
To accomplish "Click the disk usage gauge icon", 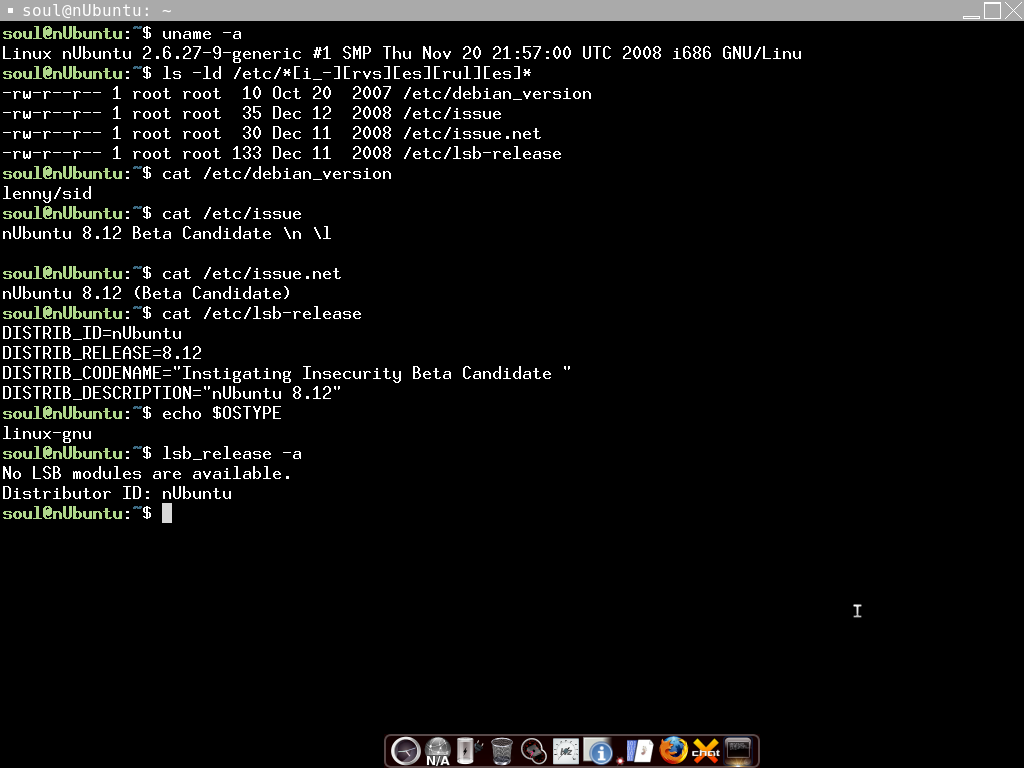I will click(534, 751).
